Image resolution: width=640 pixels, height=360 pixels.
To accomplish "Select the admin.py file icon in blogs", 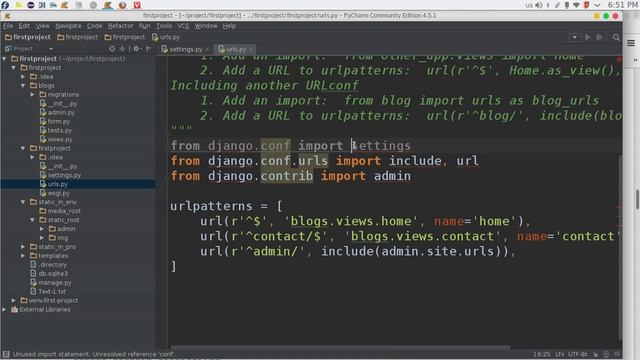I will 43,112.
